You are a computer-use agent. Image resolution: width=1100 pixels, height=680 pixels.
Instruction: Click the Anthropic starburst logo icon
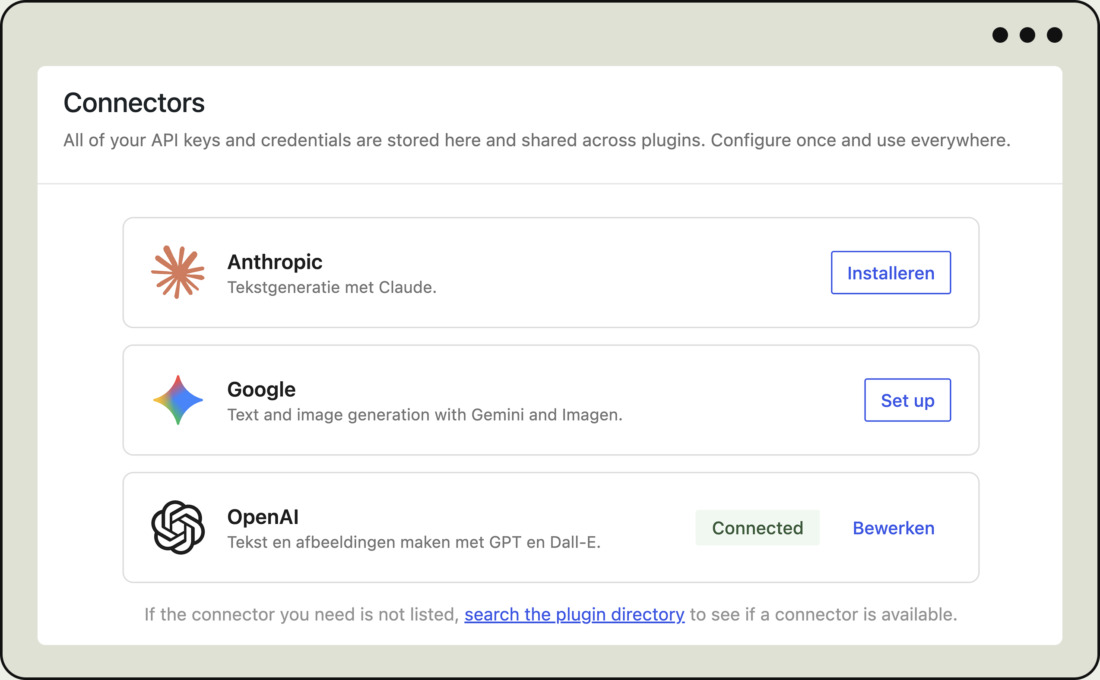tap(177, 271)
